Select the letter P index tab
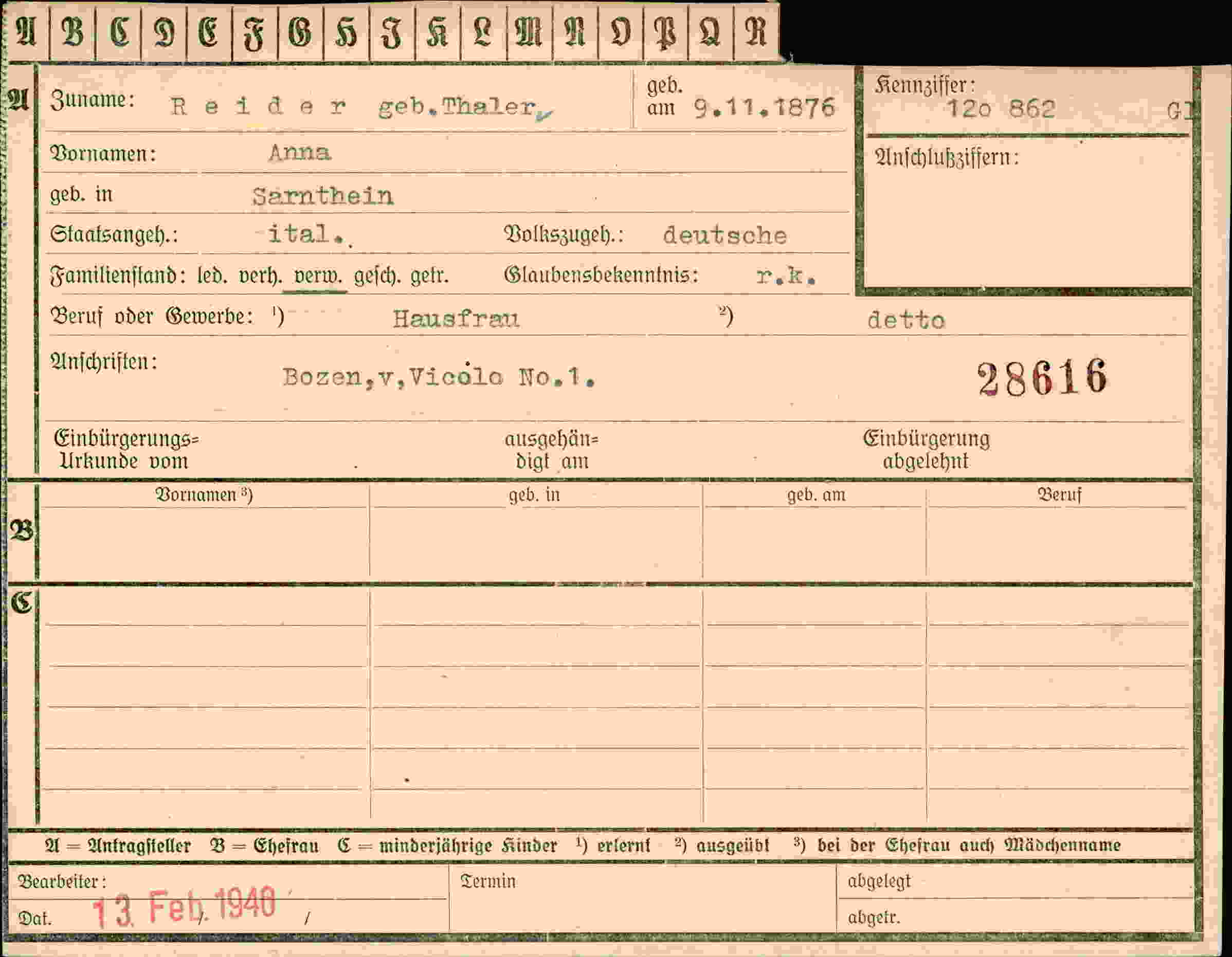Screen dimensions: 1232x957 click(666, 32)
